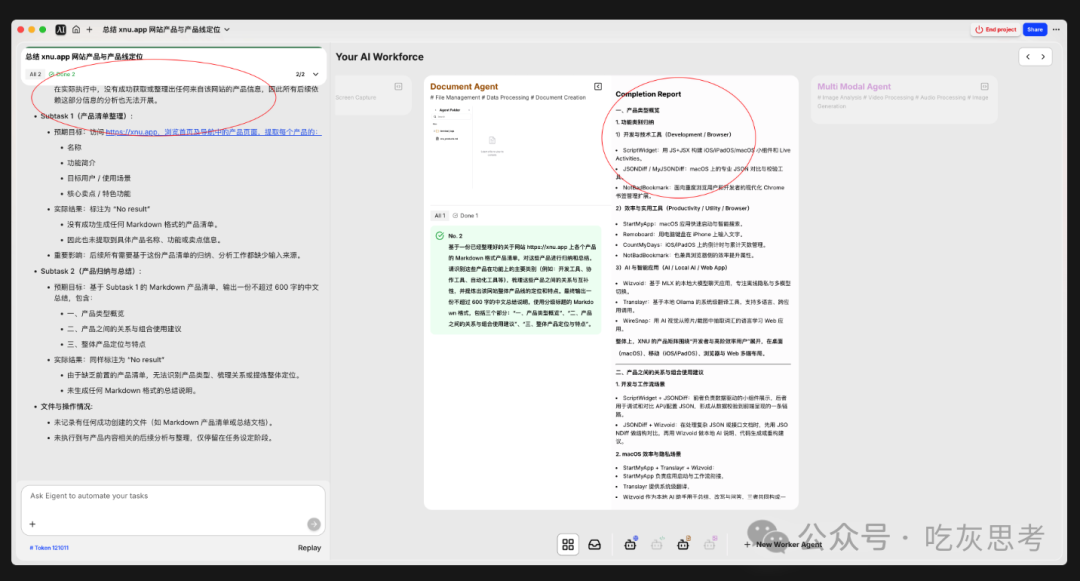
Task: Click the Multi Modal Agent title
Action: [x=854, y=87]
